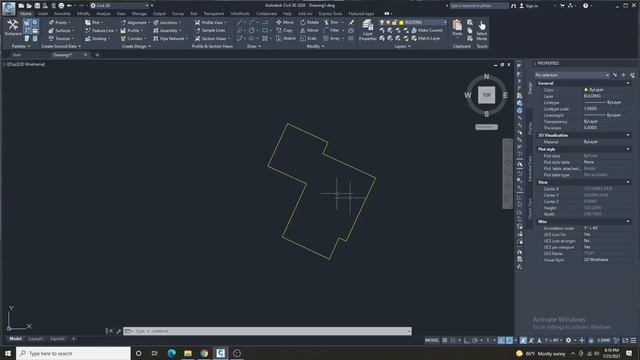The image size is (640, 360).
Task: Toggle polar tracking in status bar
Action: (x=475, y=340)
